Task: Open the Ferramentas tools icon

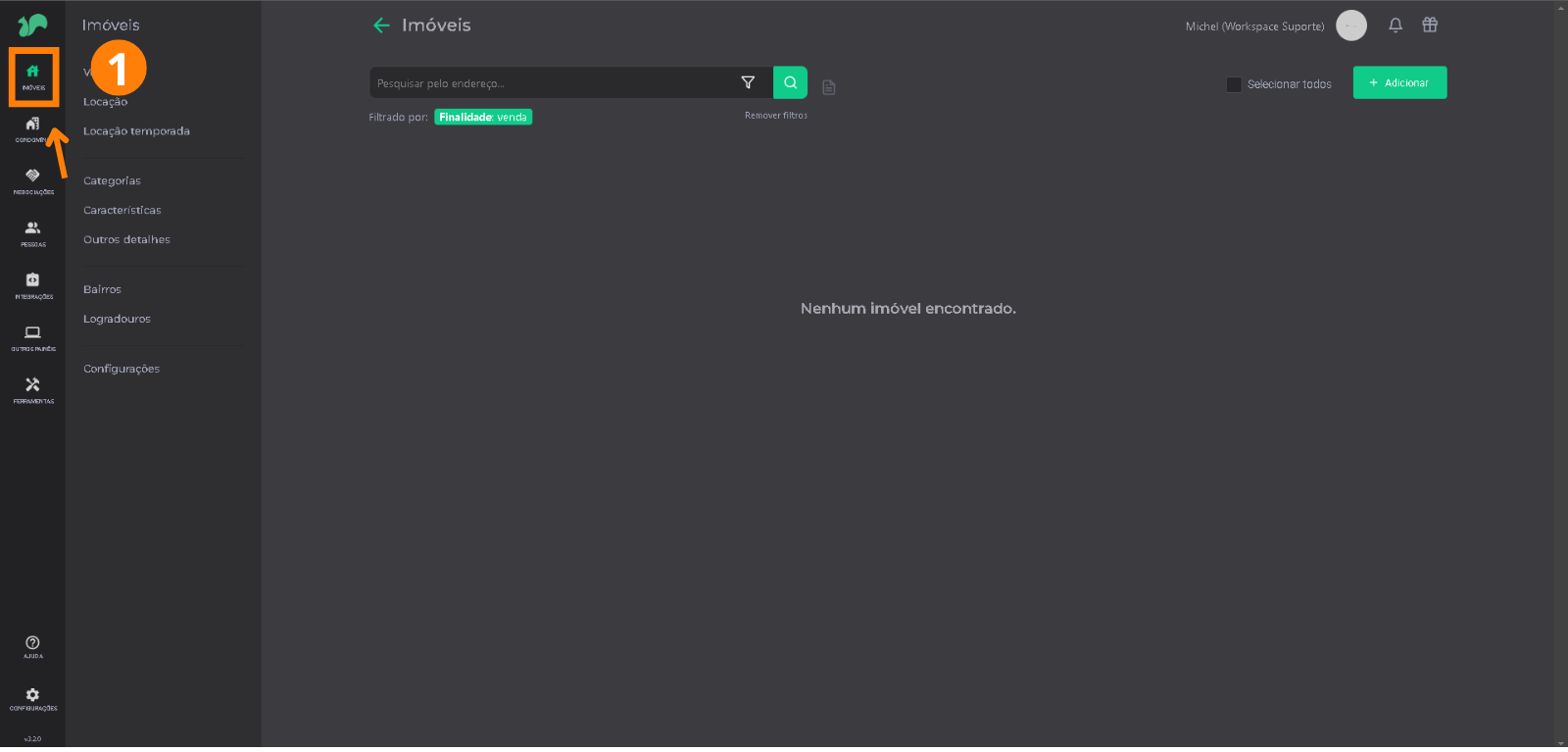Action: pyautogui.click(x=32, y=390)
